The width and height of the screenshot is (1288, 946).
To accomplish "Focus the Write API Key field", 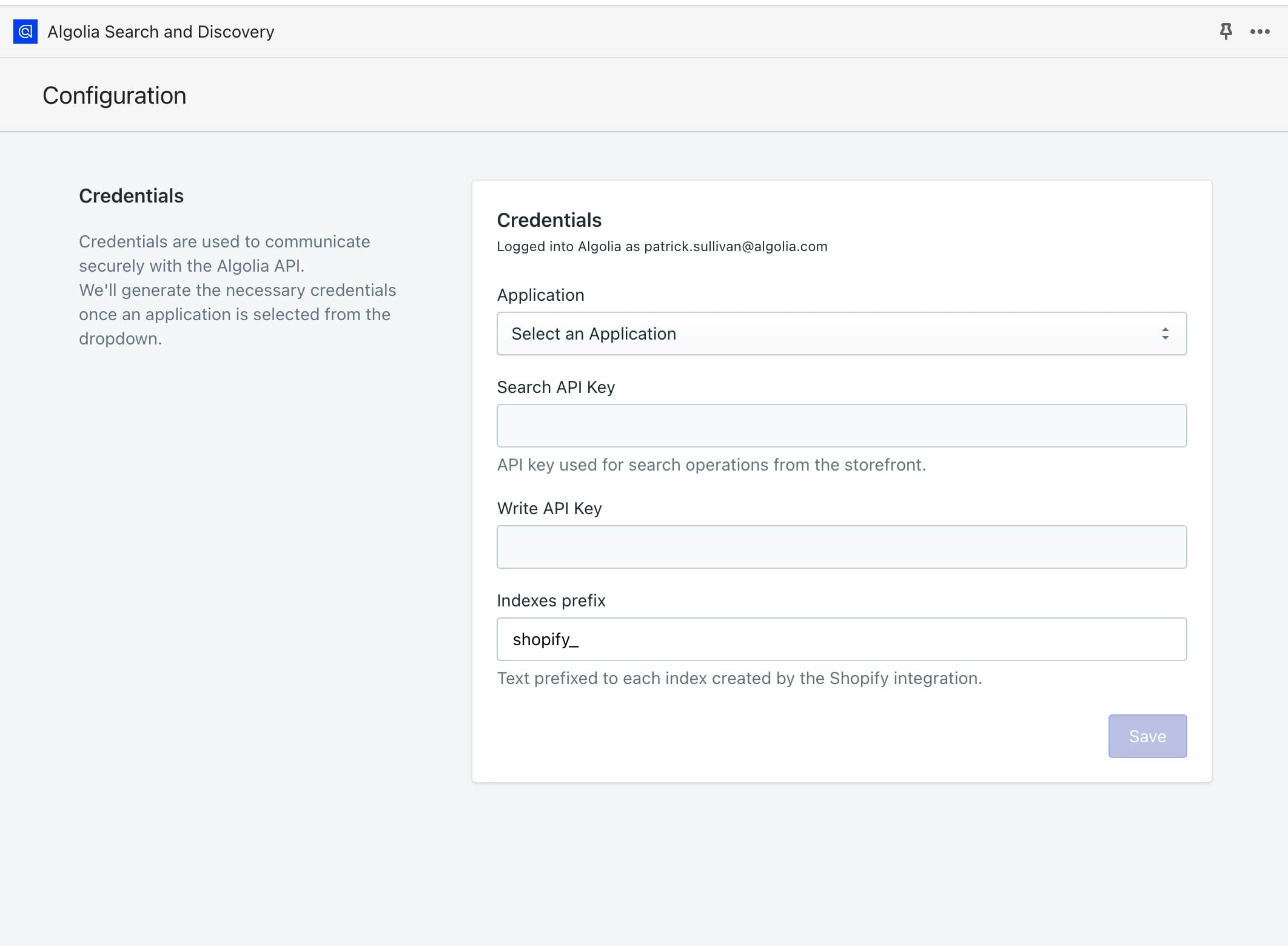I will coord(842,547).
